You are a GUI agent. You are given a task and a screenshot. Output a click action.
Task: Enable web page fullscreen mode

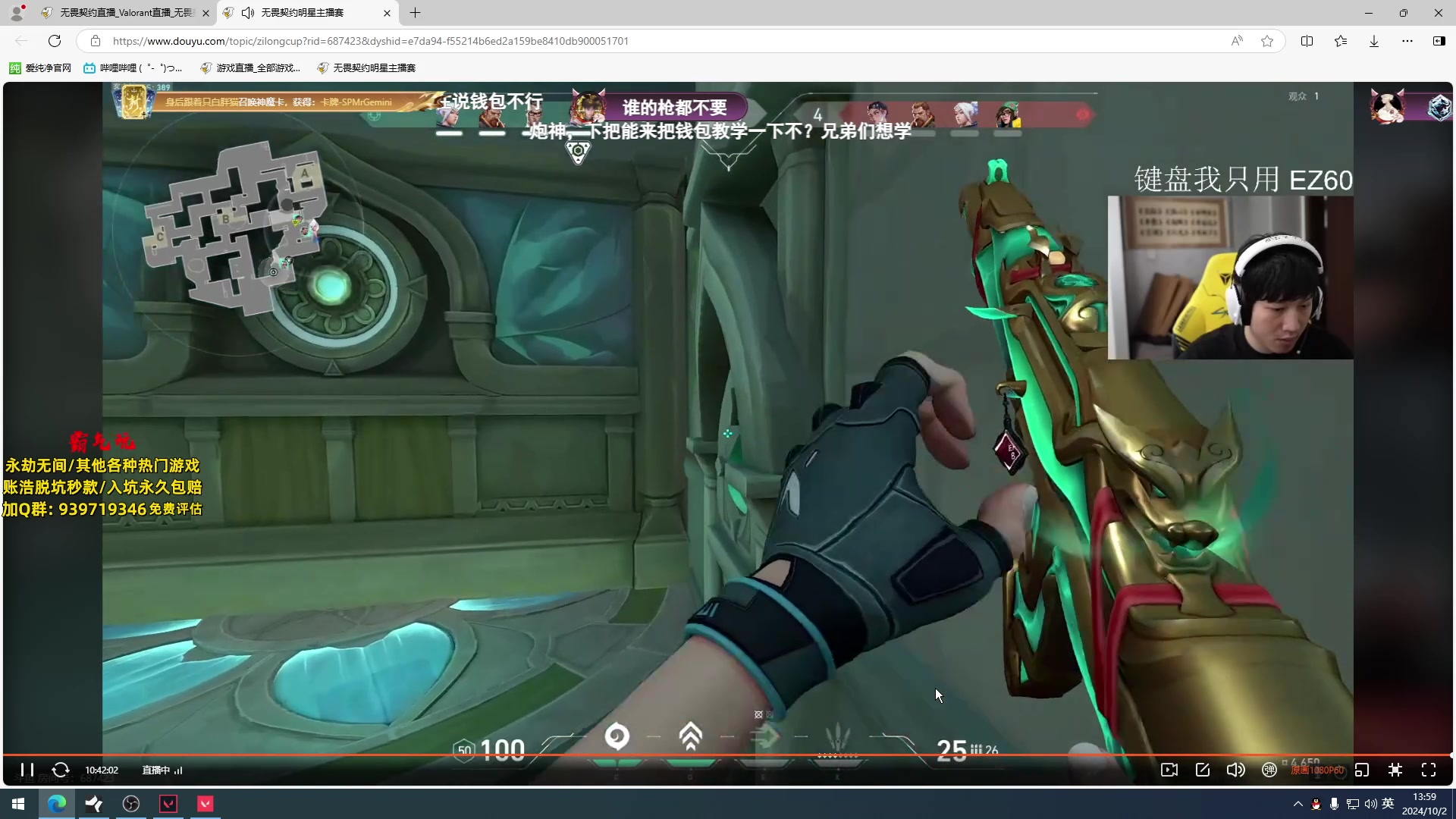pos(1395,770)
